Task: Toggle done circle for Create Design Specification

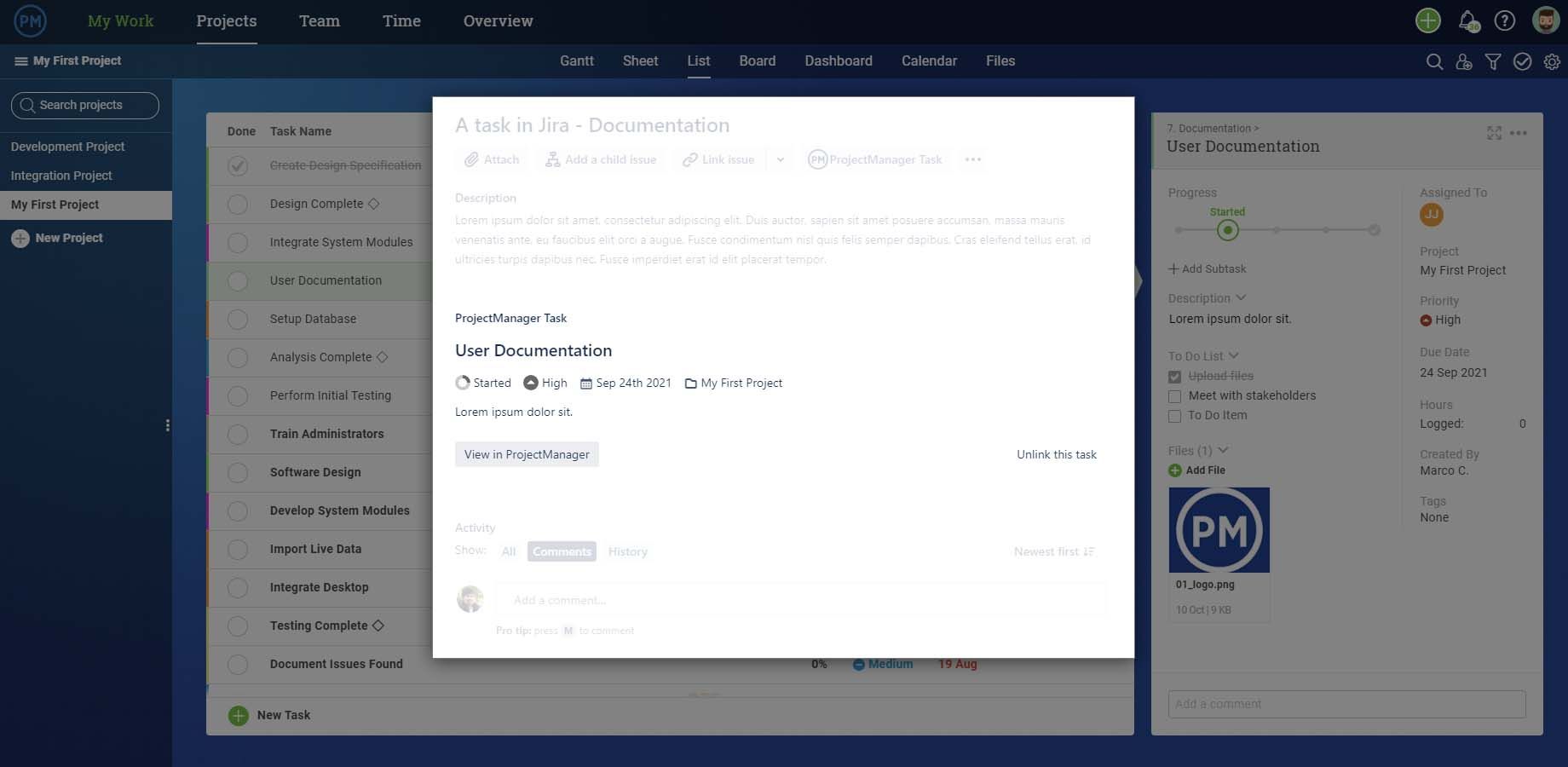Action: pyautogui.click(x=238, y=166)
